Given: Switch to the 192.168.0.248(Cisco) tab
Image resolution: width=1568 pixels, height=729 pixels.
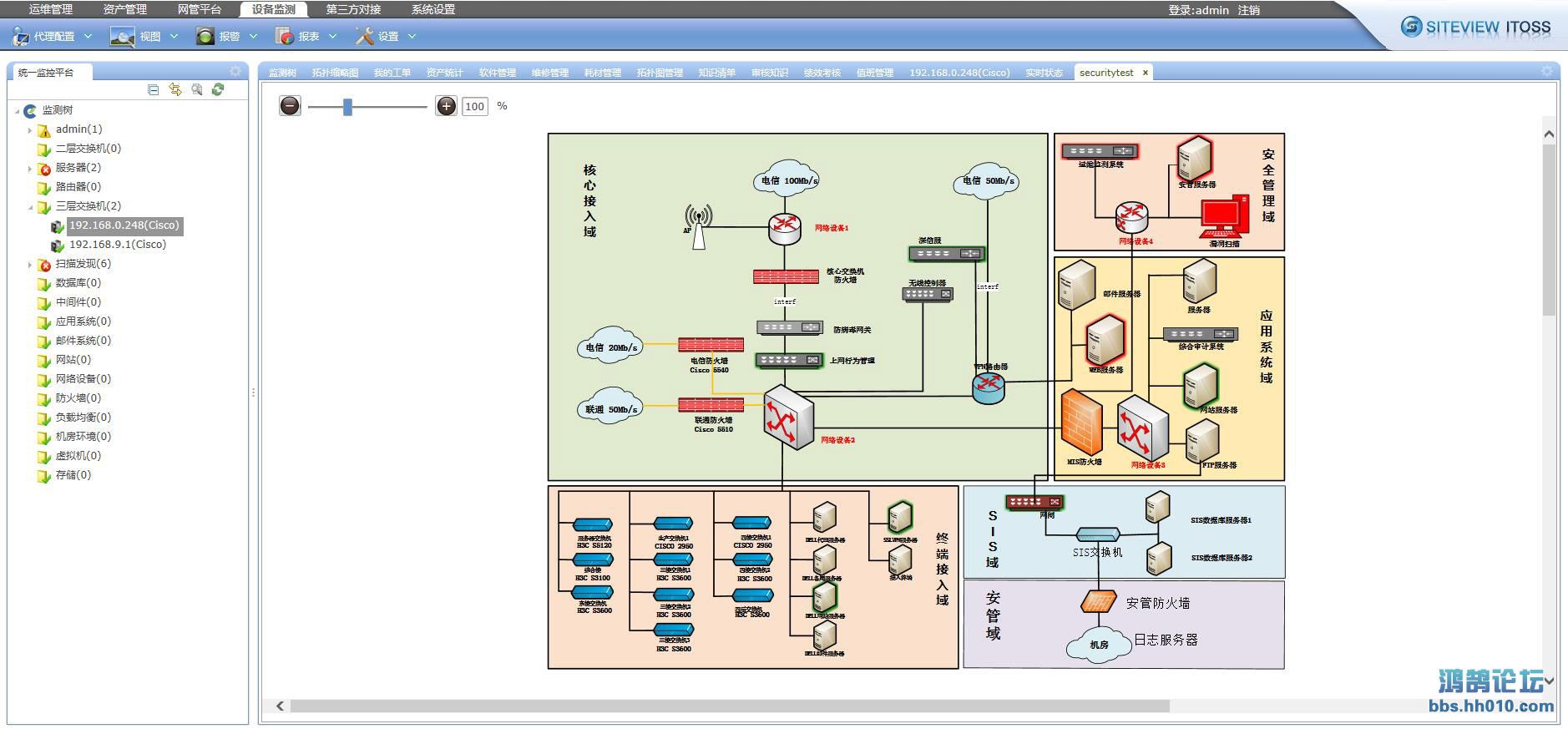Looking at the screenshot, I should pos(959,73).
